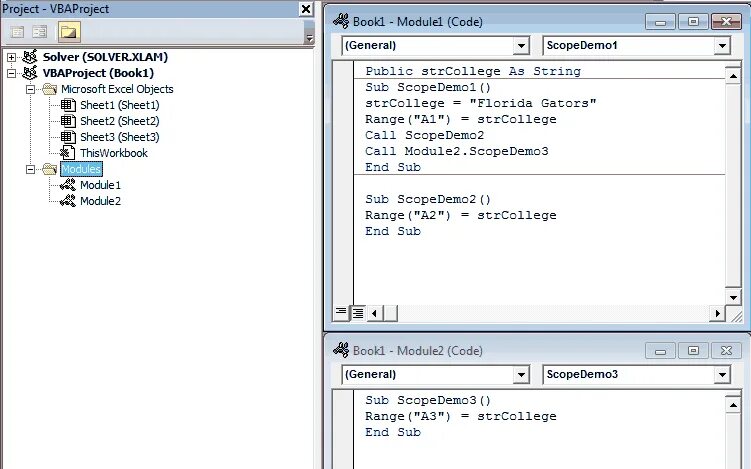Select Microsoft Excel Objects folder label
This screenshot has width=751, height=469.
click(117, 89)
